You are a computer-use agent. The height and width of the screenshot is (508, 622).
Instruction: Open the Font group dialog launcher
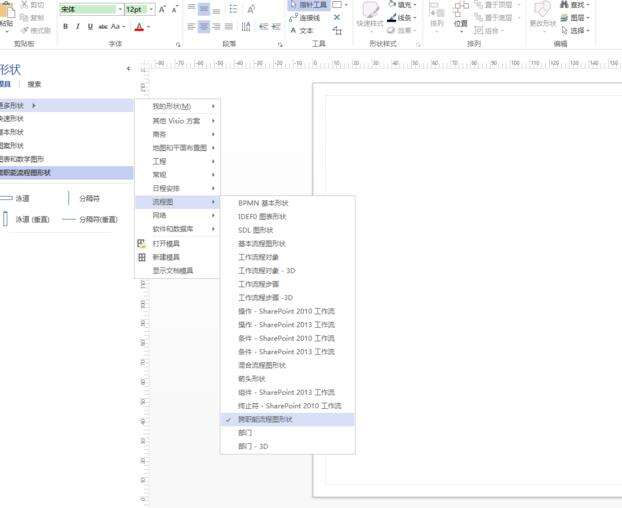(x=178, y=45)
